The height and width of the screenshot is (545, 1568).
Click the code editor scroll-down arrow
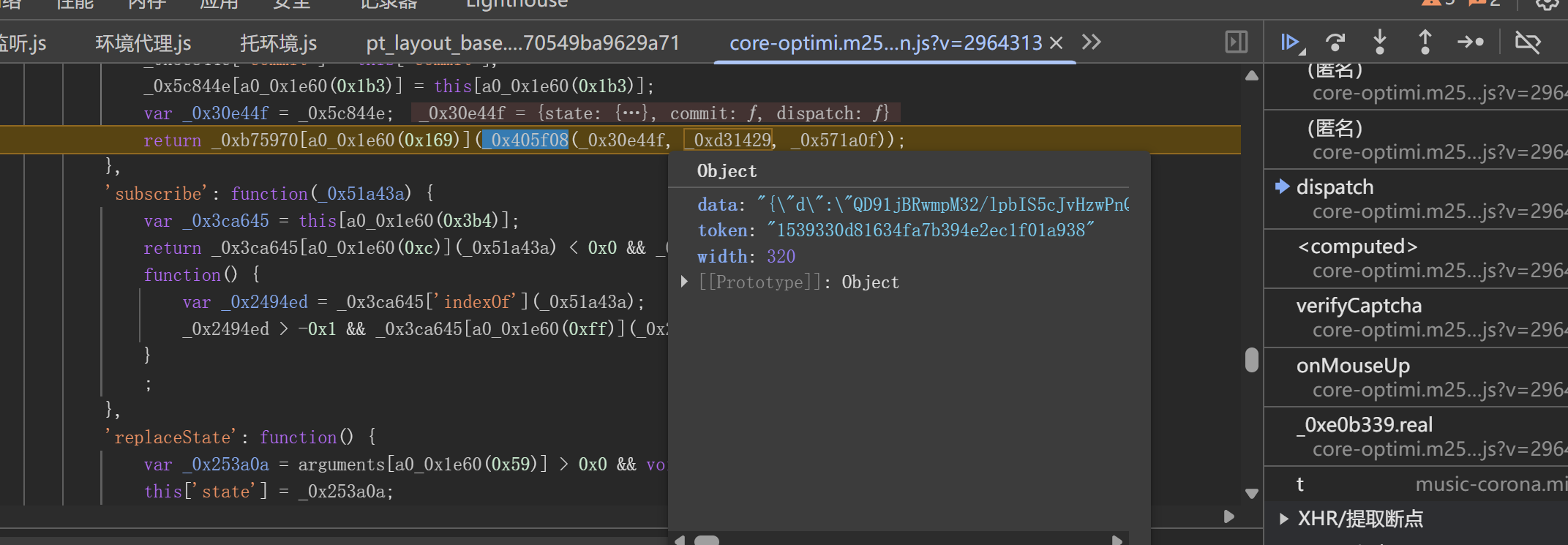(x=1252, y=494)
